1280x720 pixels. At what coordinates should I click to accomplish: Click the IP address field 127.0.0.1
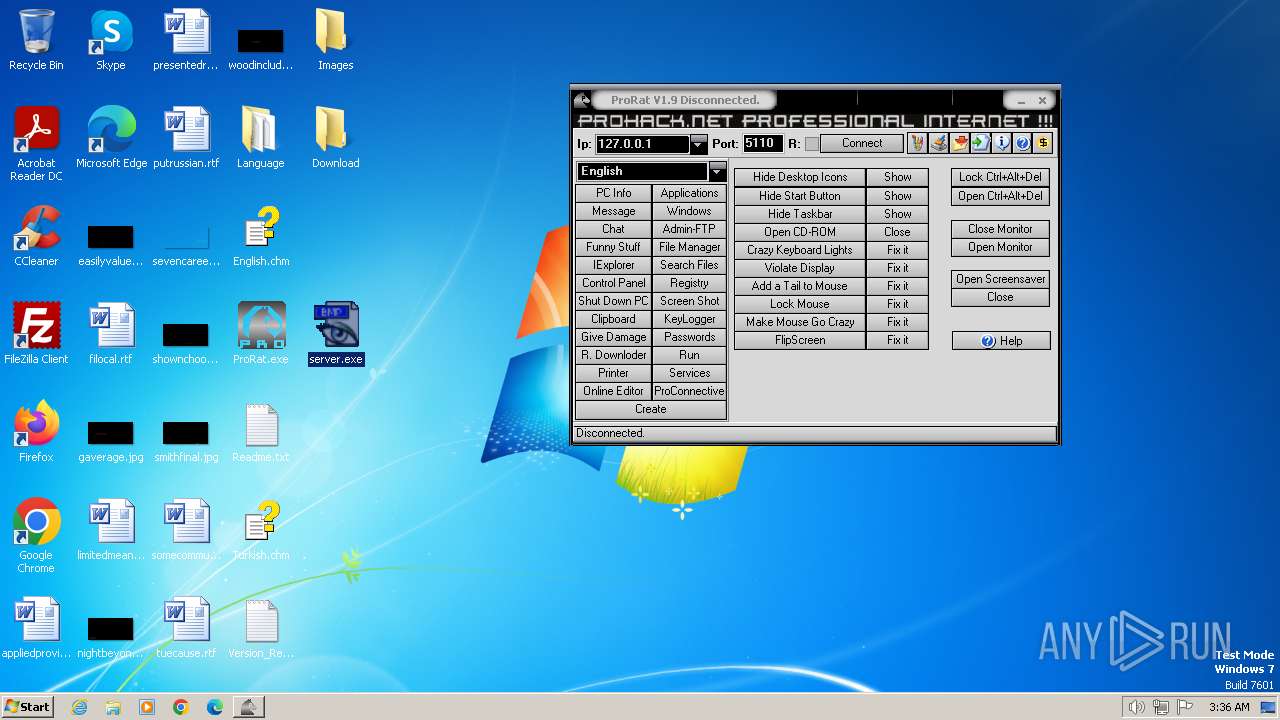coord(643,144)
